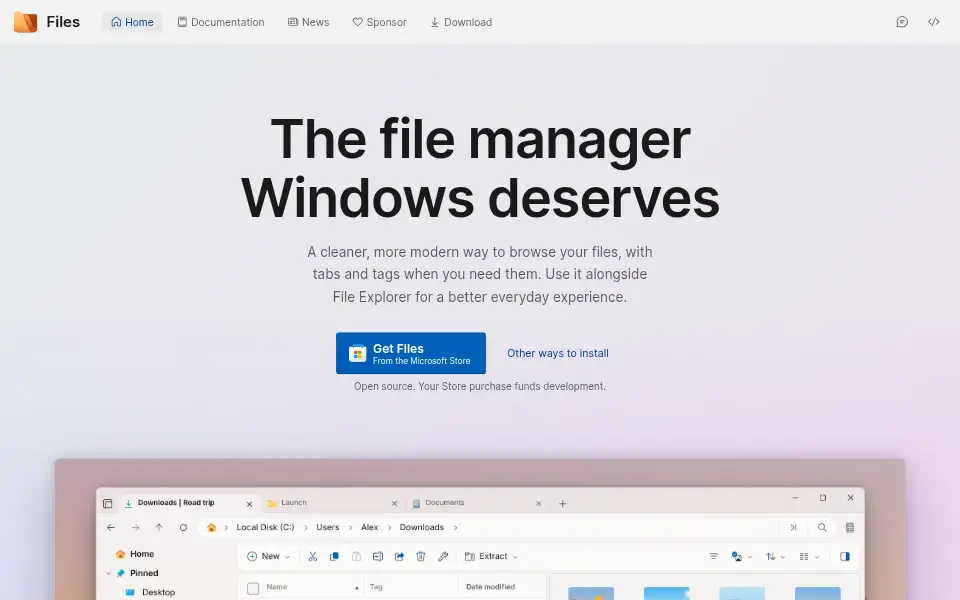
Task: Click the search magnifier in Files app
Action: point(822,527)
